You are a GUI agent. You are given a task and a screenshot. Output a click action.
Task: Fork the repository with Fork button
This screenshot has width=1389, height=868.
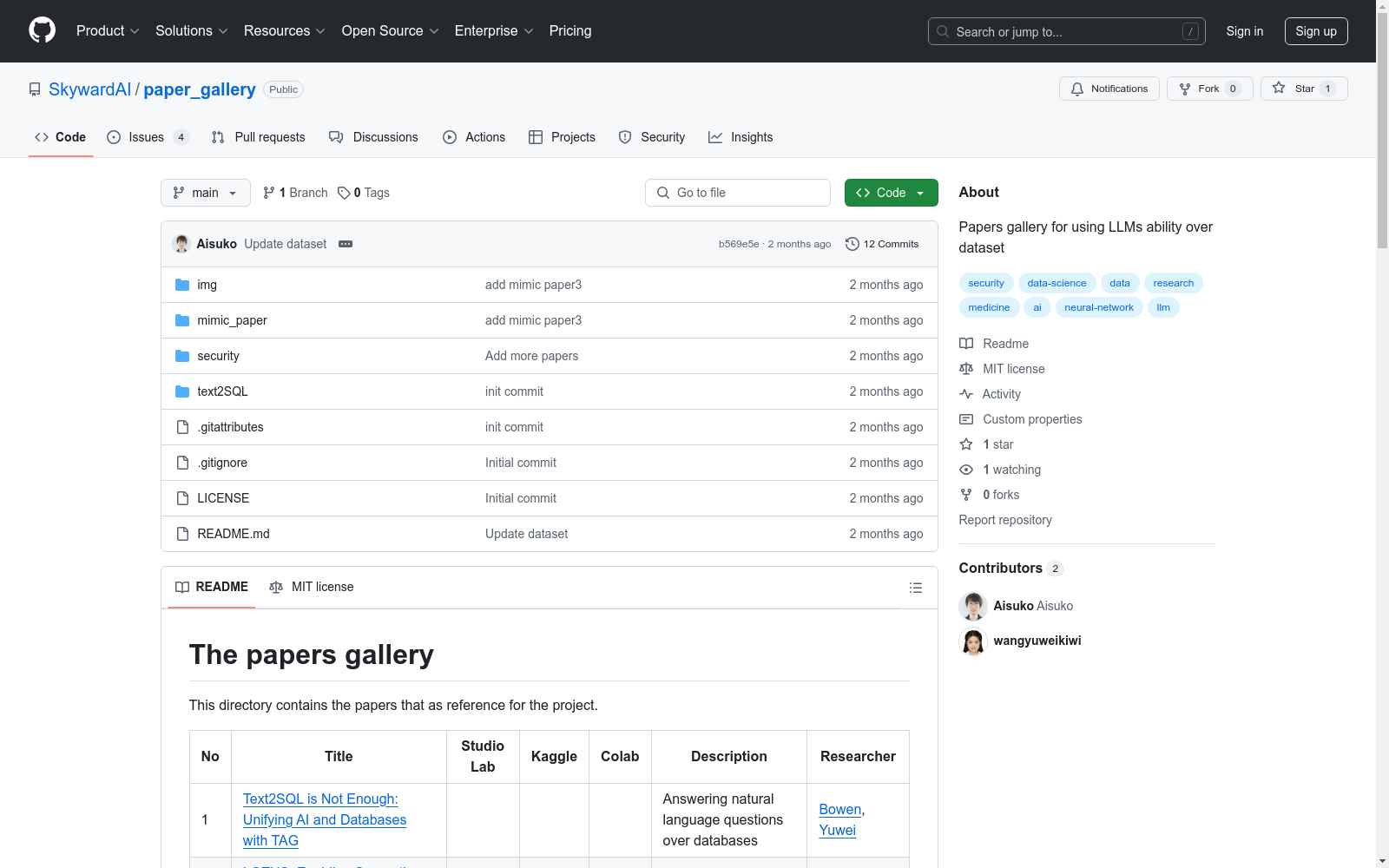click(1210, 89)
